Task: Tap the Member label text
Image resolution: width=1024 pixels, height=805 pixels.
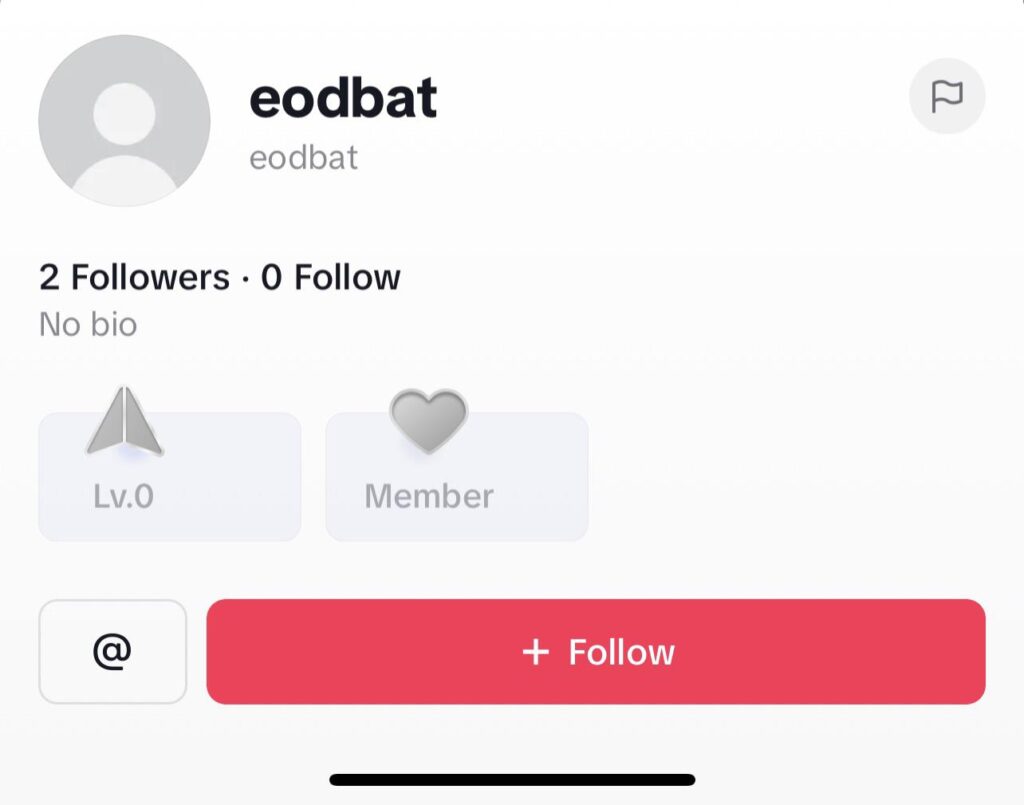Action: (429, 496)
